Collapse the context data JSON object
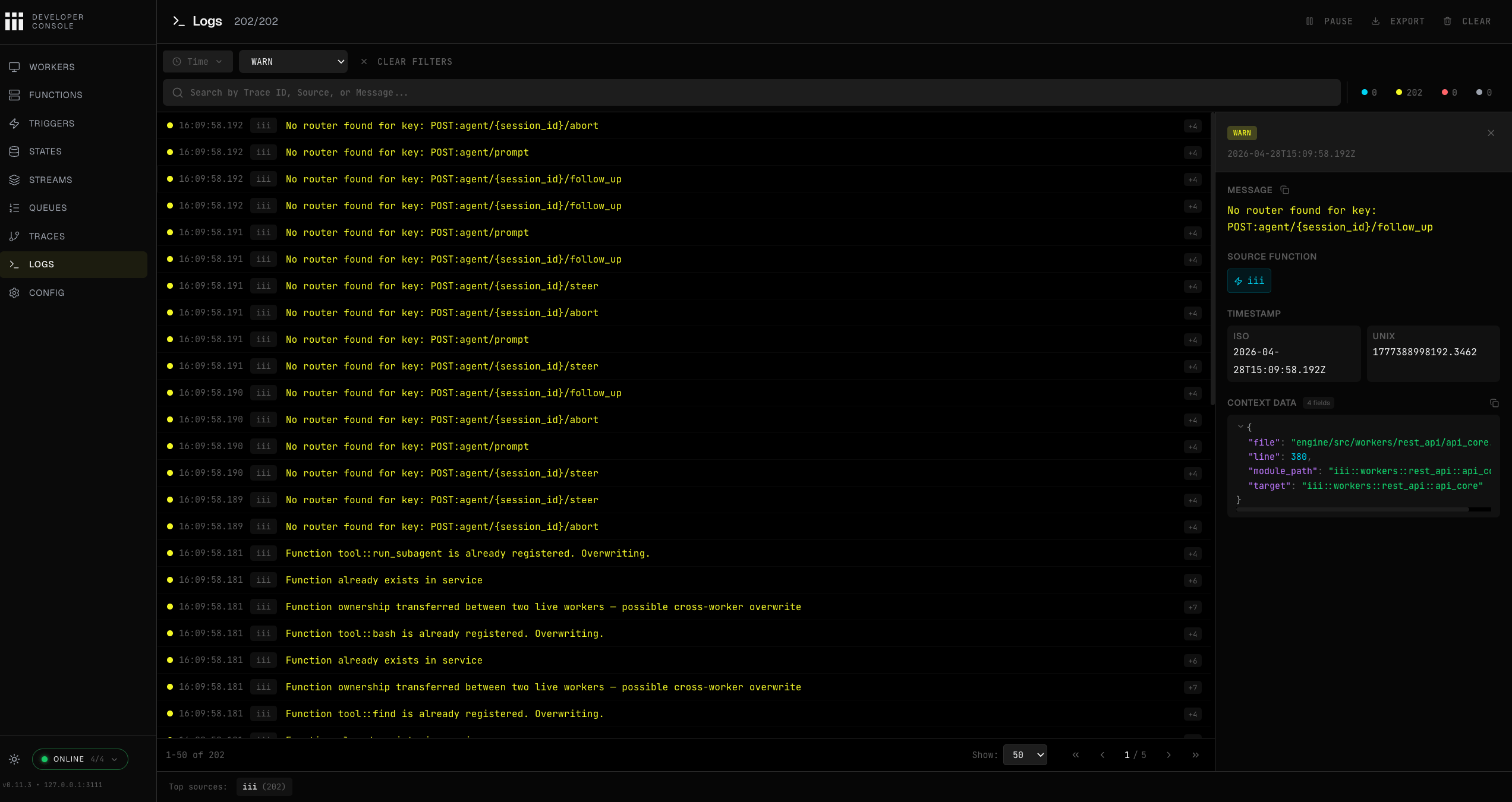 pos(1240,427)
